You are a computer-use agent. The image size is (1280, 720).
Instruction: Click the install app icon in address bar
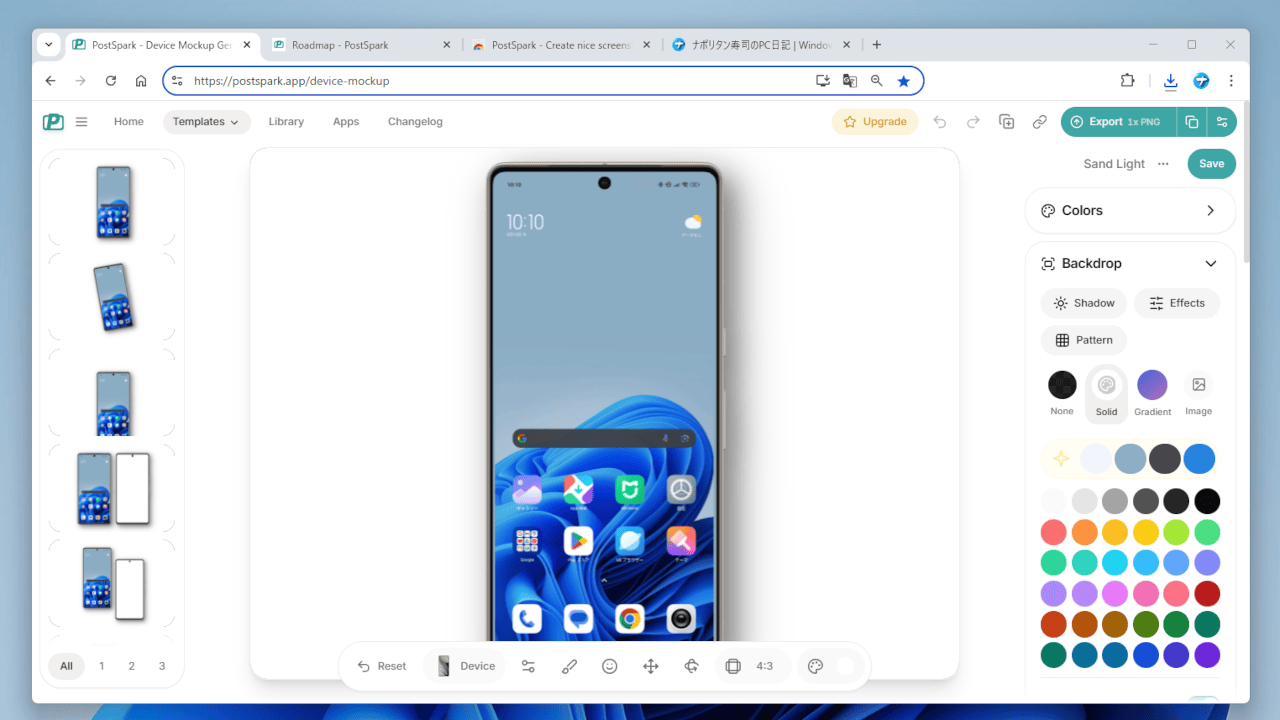pos(823,81)
